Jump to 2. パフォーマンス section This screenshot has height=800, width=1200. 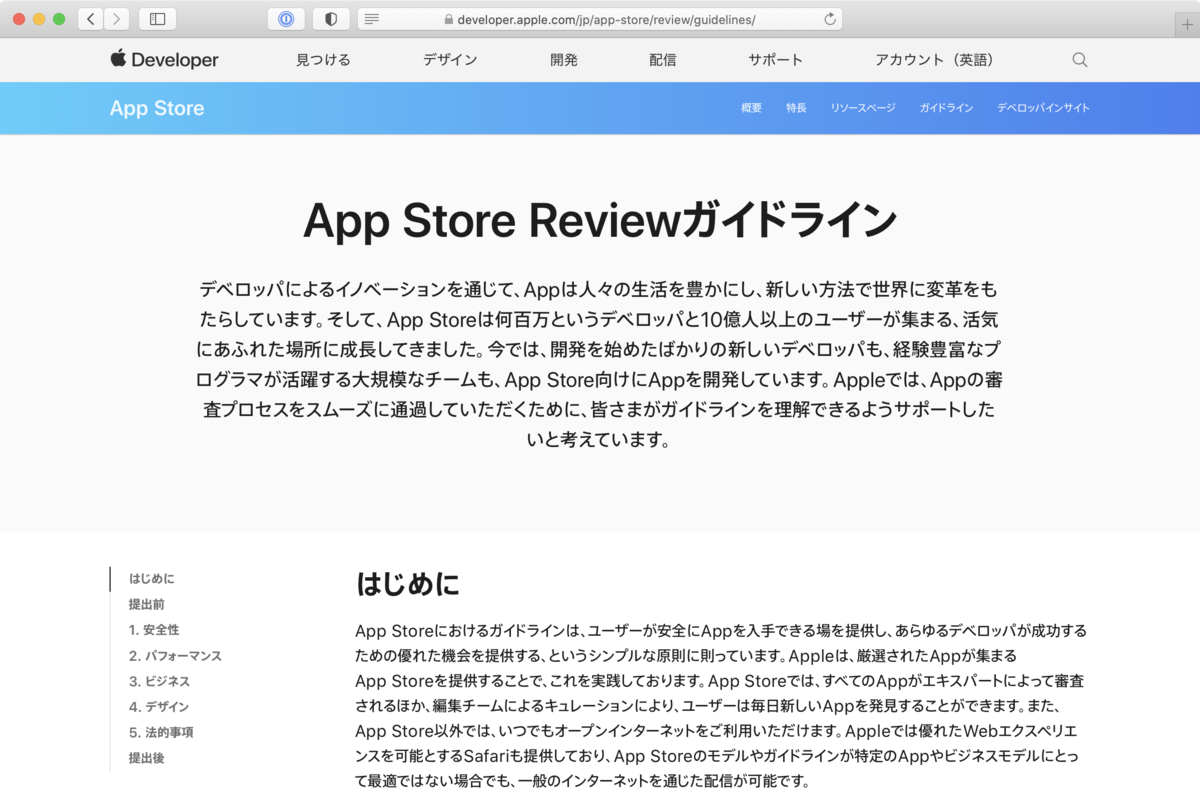point(175,656)
